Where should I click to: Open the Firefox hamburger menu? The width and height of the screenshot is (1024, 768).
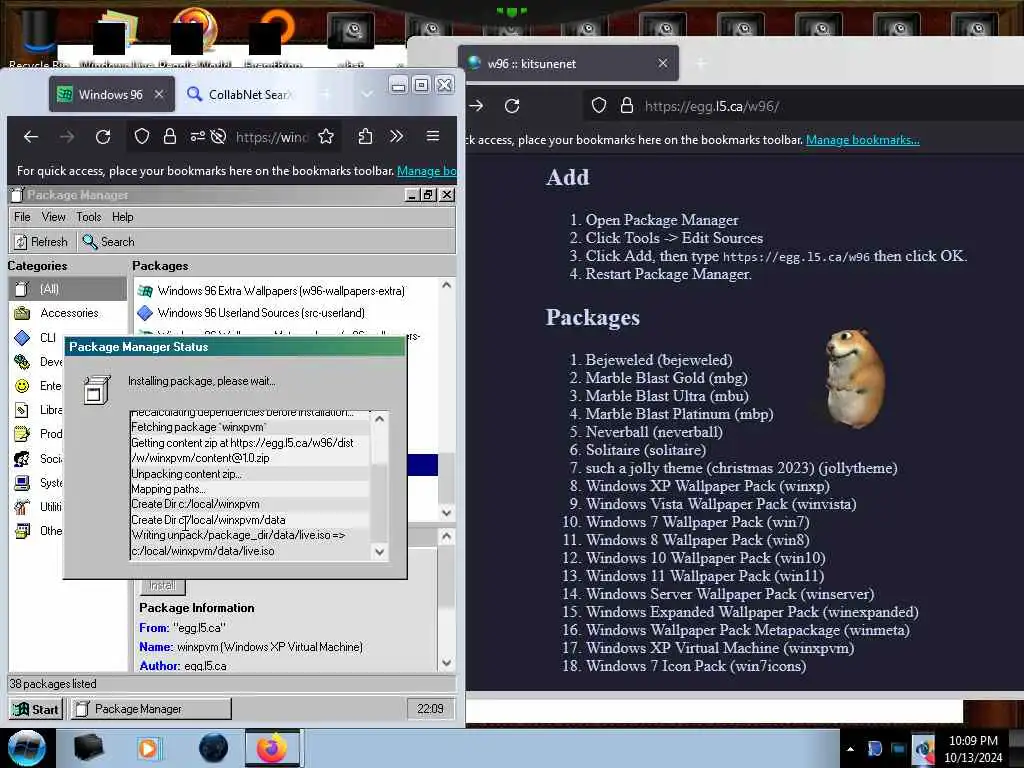pyautogui.click(x=432, y=136)
